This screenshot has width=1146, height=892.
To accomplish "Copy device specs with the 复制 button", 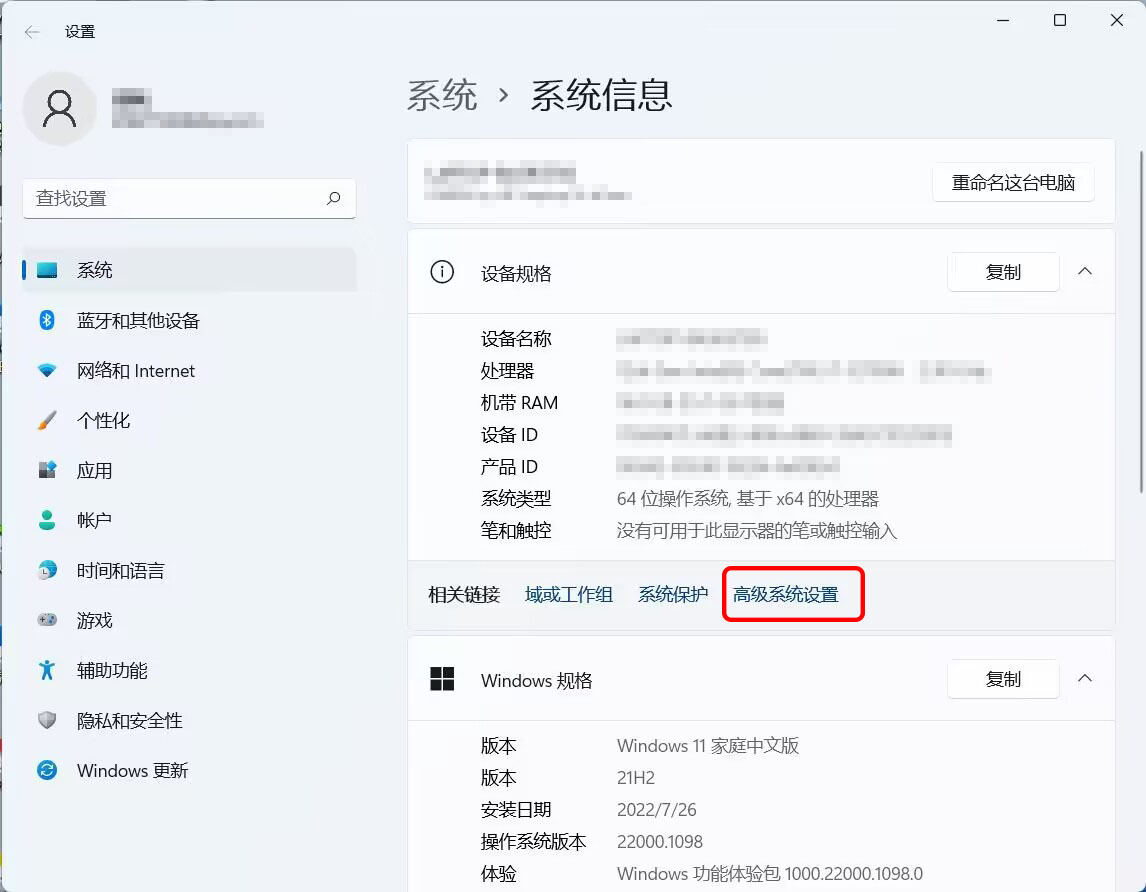I will click(x=1003, y=272).
